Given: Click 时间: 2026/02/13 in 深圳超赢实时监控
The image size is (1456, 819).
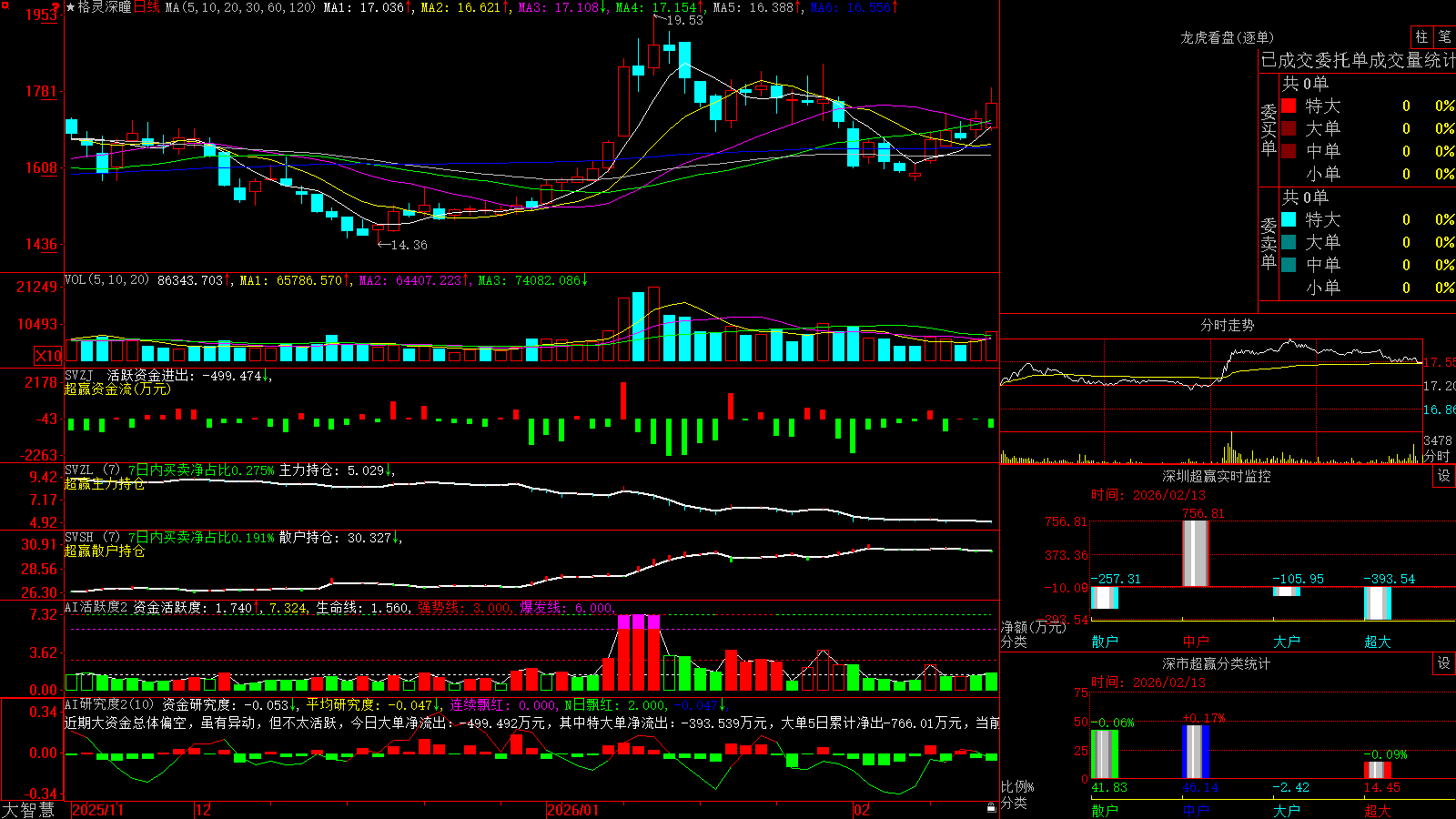Looking at the screenshot, I should click(x=1148, y=495).
